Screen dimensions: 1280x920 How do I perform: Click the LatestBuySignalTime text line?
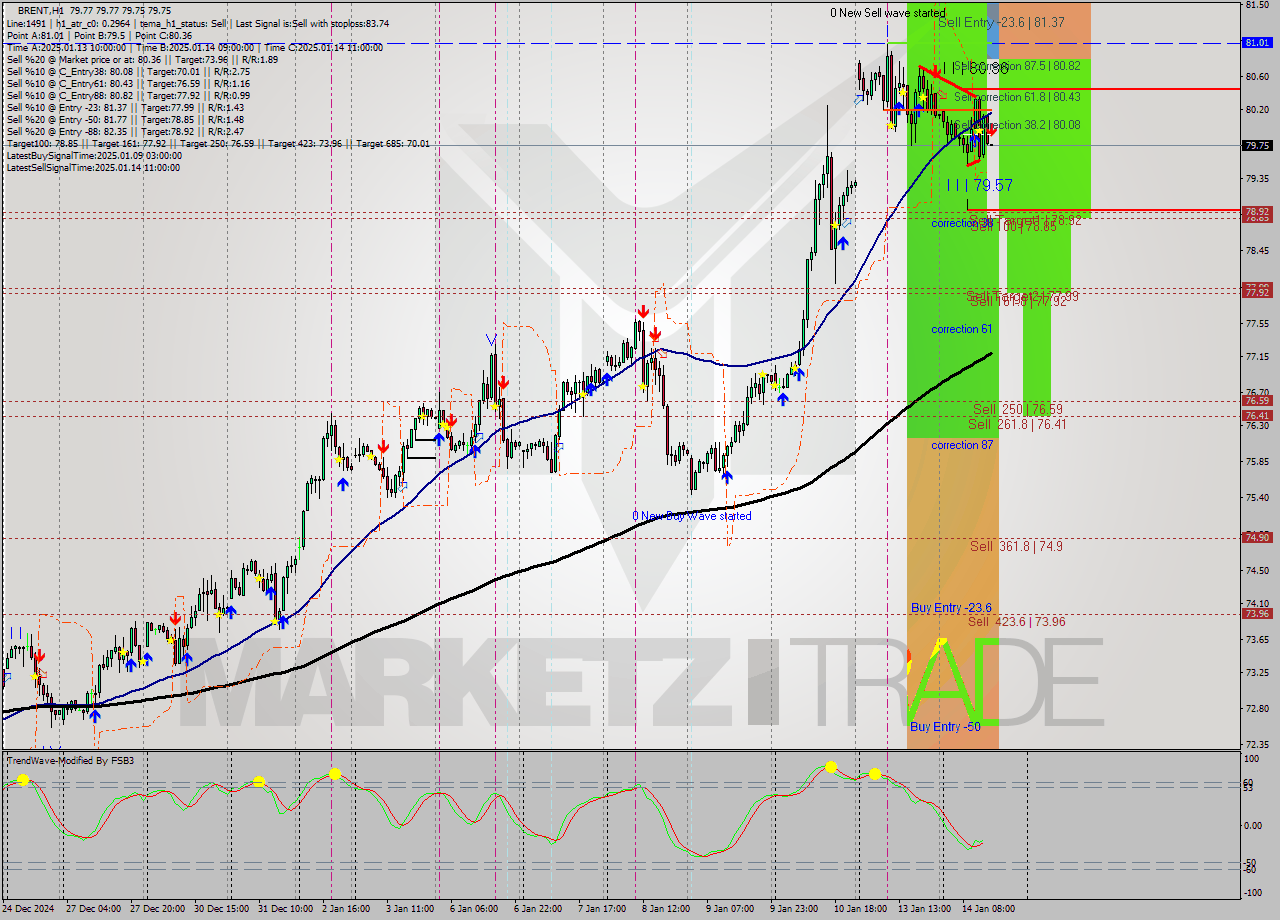[94, 155]
